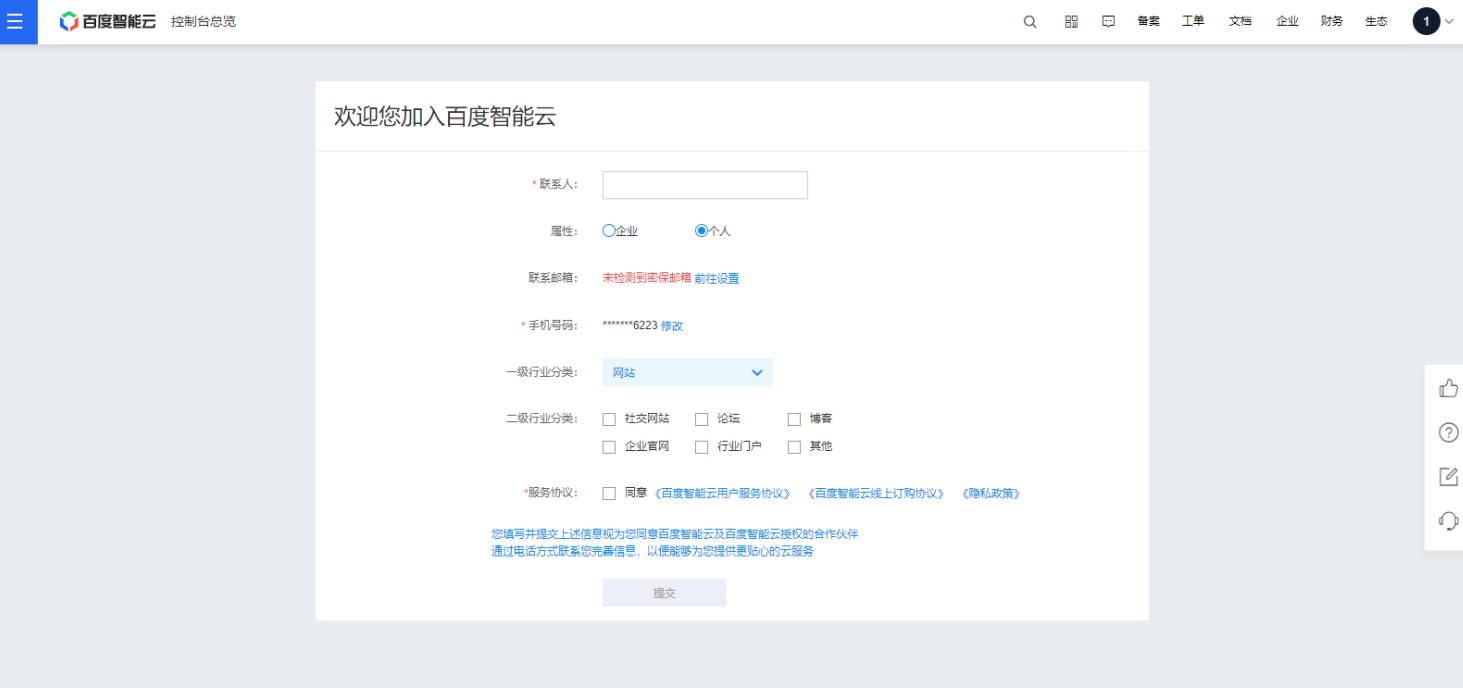Tick the 同意 service agreement checkbox
Screen dimensions: 1463x688
click(609, 493)
